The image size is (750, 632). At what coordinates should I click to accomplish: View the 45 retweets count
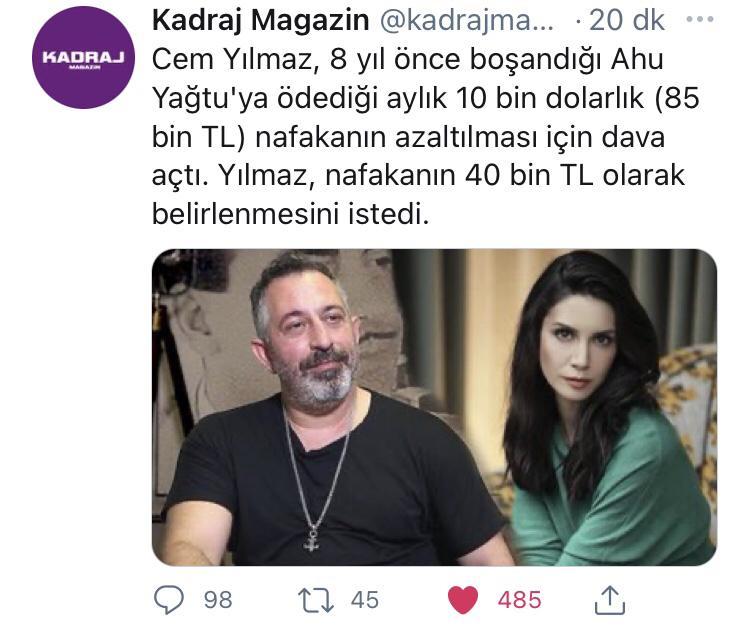click(x=364, y=600)
